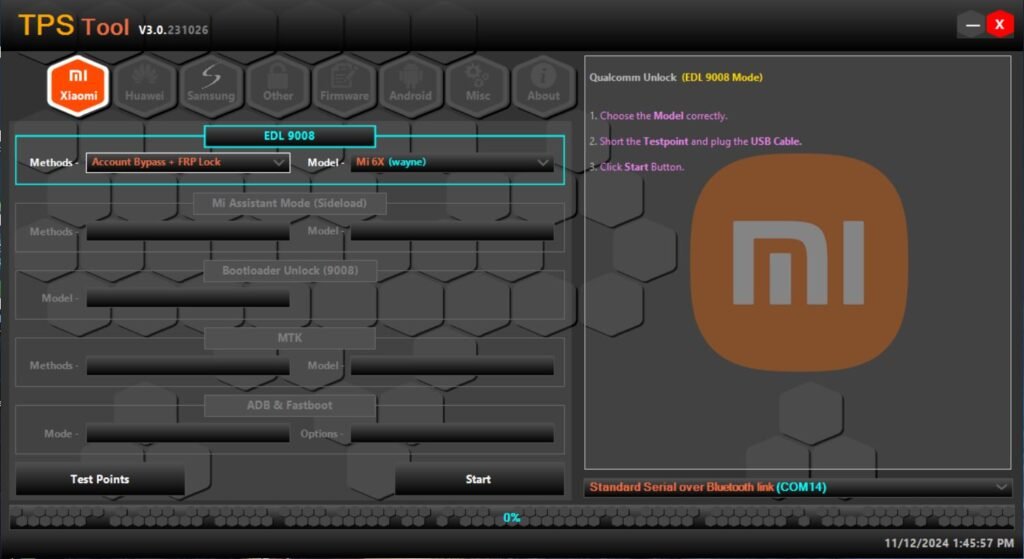
Task: Switch to the Other unlock tab
Action: (278, 86)
